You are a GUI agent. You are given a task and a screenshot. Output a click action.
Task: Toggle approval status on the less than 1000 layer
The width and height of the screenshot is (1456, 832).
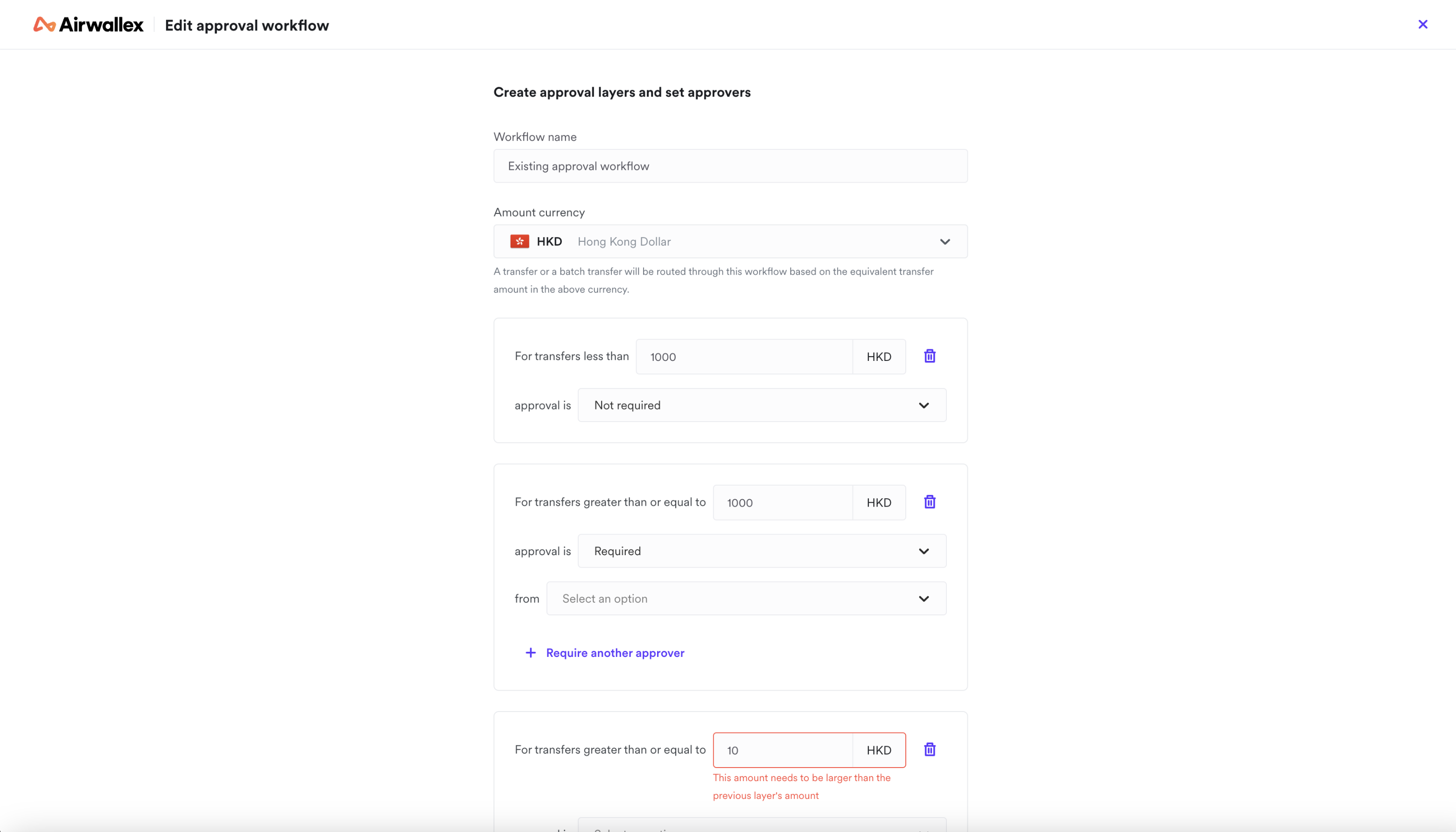(x=762, y=405)
